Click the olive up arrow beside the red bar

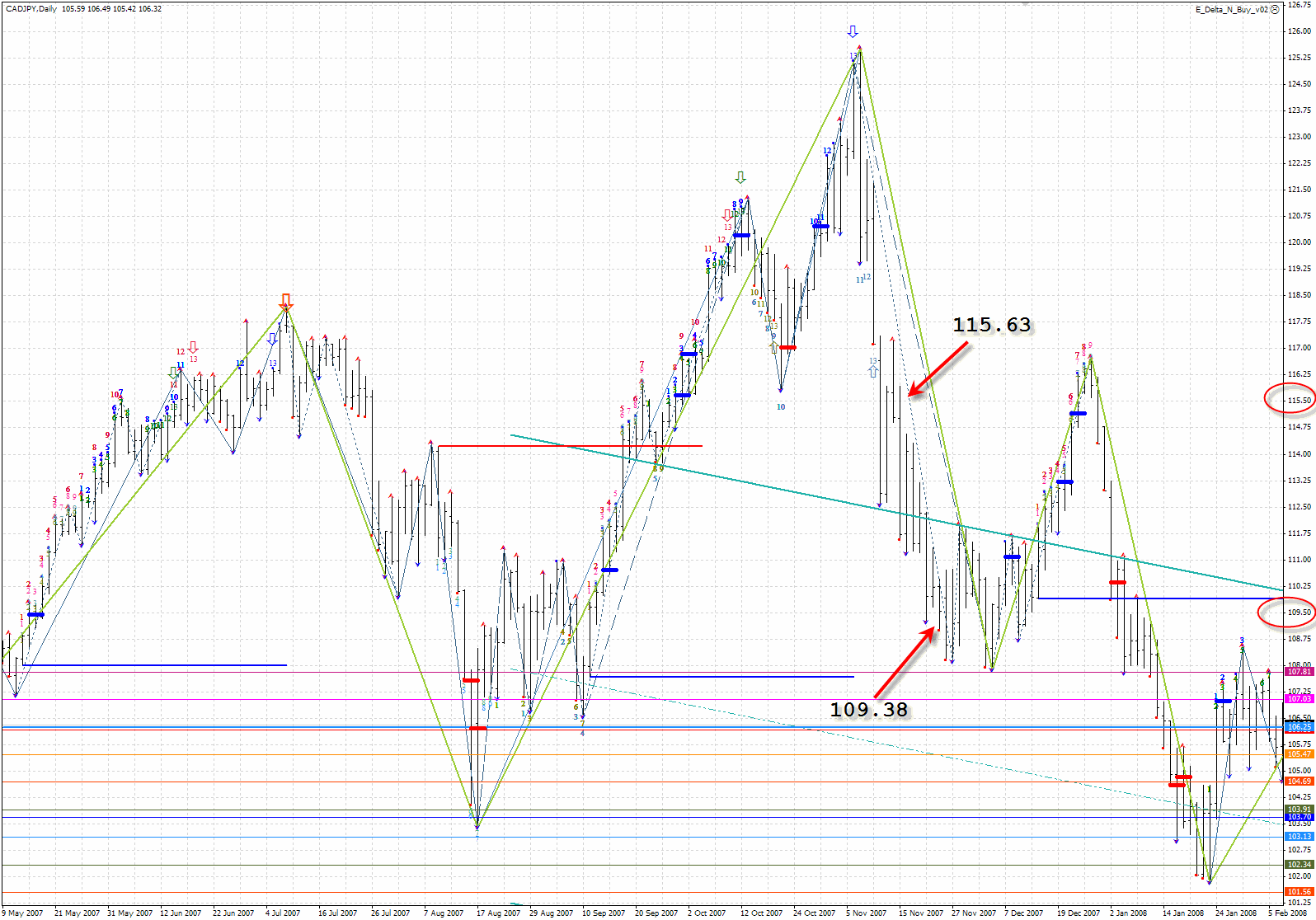(773, 348)
